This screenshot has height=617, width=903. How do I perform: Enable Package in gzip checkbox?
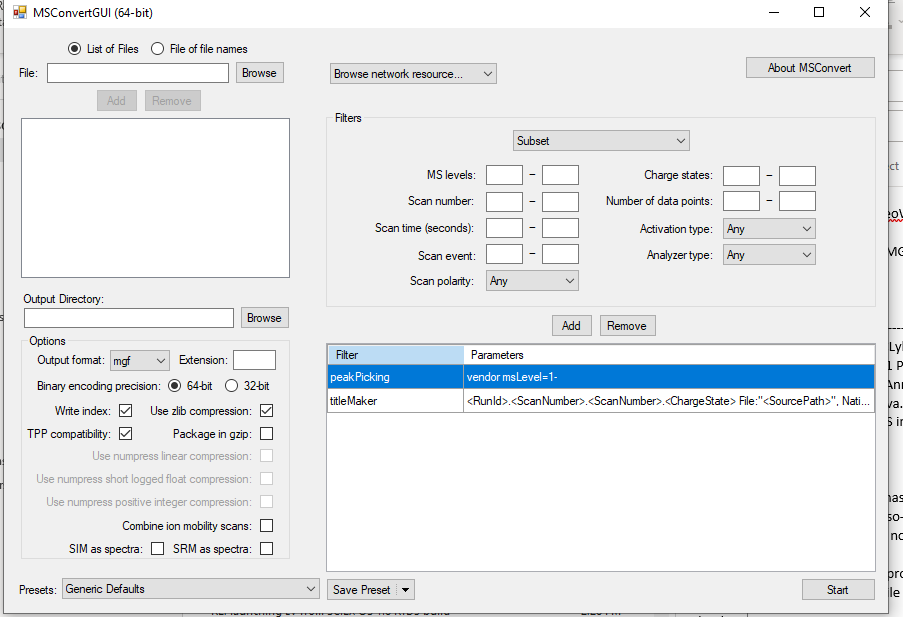266,434
